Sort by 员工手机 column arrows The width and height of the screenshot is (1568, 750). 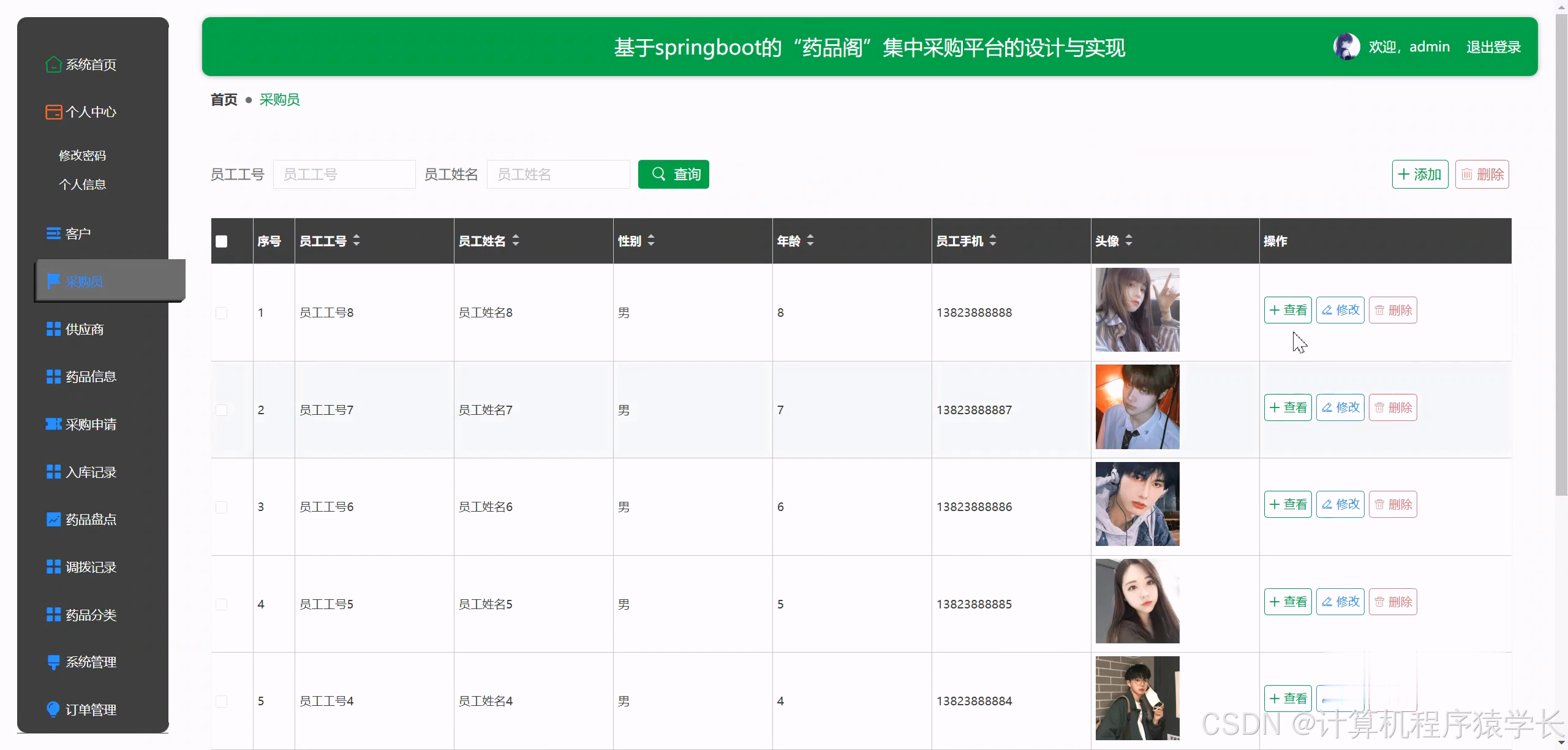993,241
